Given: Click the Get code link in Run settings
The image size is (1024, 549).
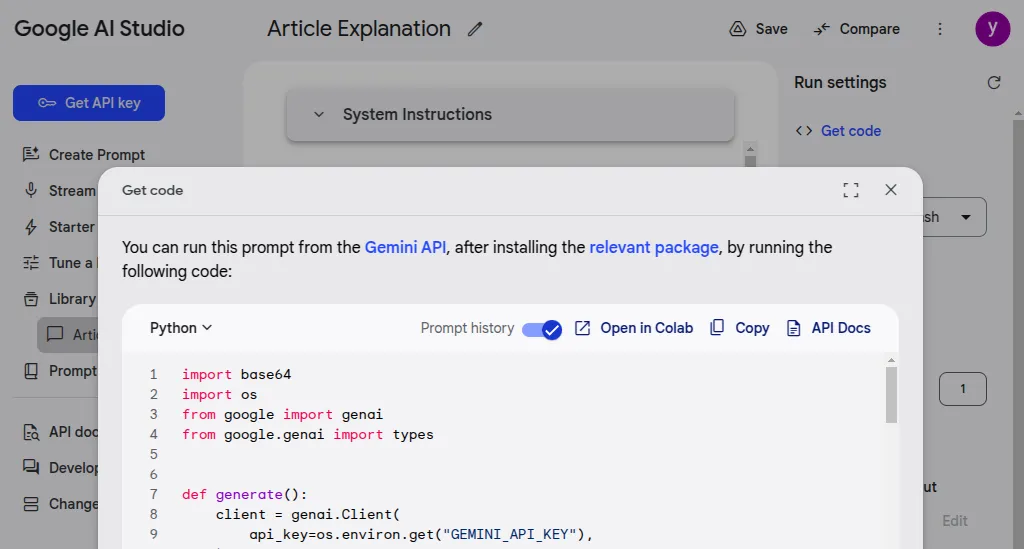Looking at the screenshot, I should pos(851,131).
